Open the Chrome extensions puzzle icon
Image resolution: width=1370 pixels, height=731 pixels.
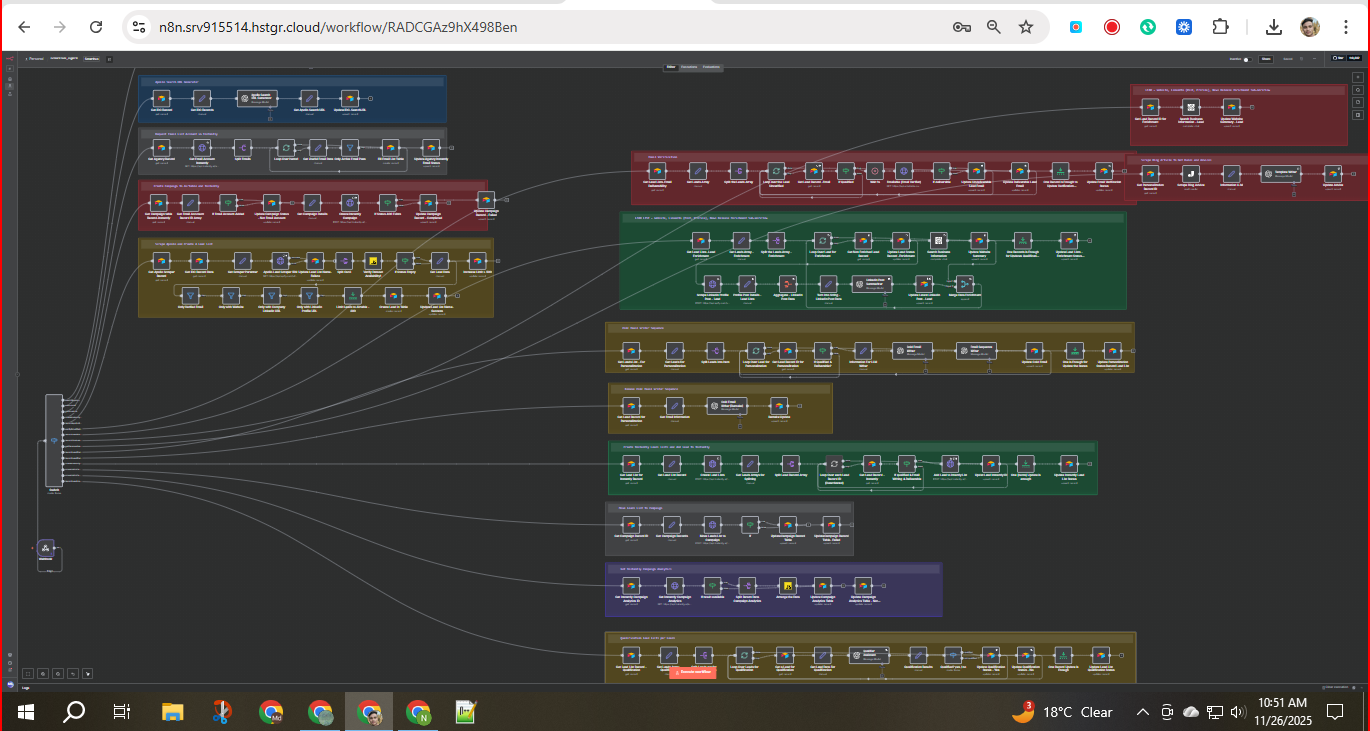click(x=1220, y=27)
